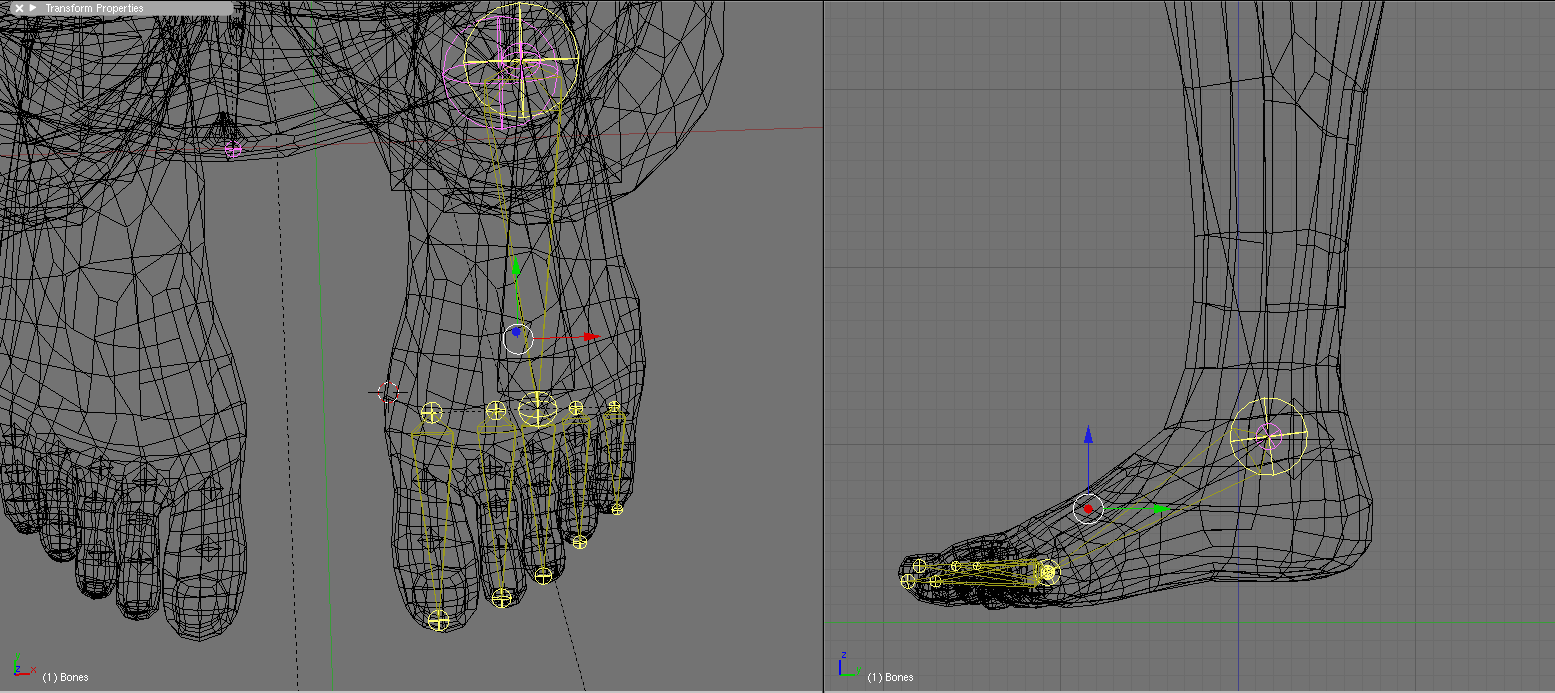Click the '(1) Bones' label in the left viewport header

tap(67, 677)
